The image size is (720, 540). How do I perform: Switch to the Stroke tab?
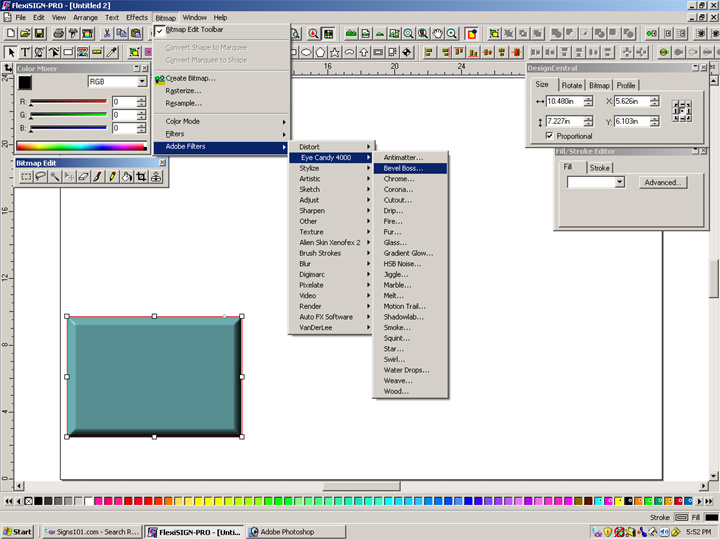(x=600, y=168)
